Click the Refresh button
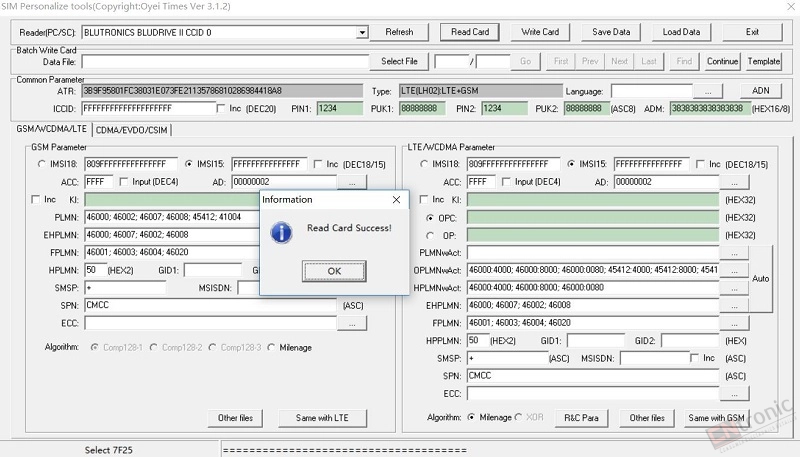 (399, 32)
